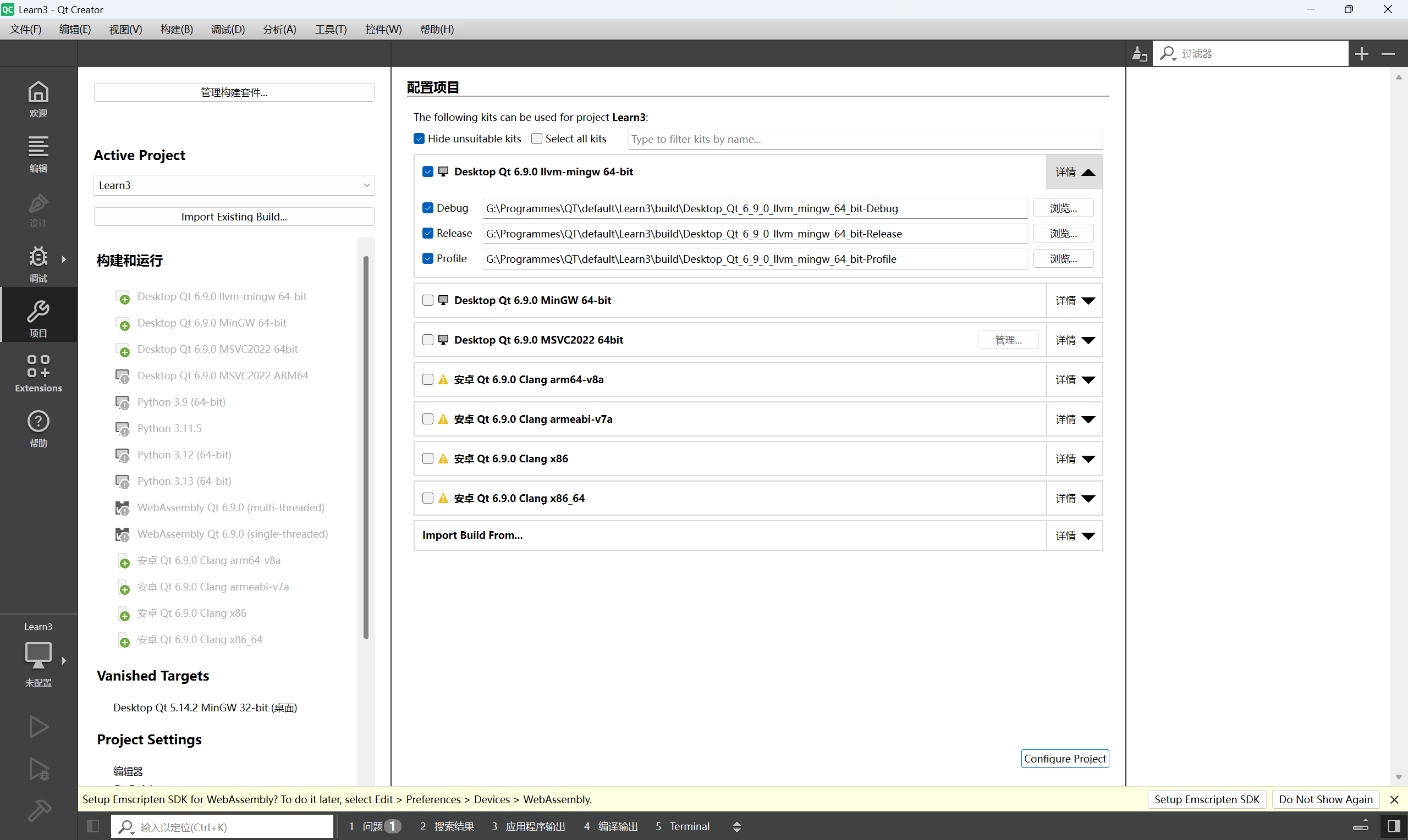Click the right panel scrollbar up arrow

click(1399, 77)
